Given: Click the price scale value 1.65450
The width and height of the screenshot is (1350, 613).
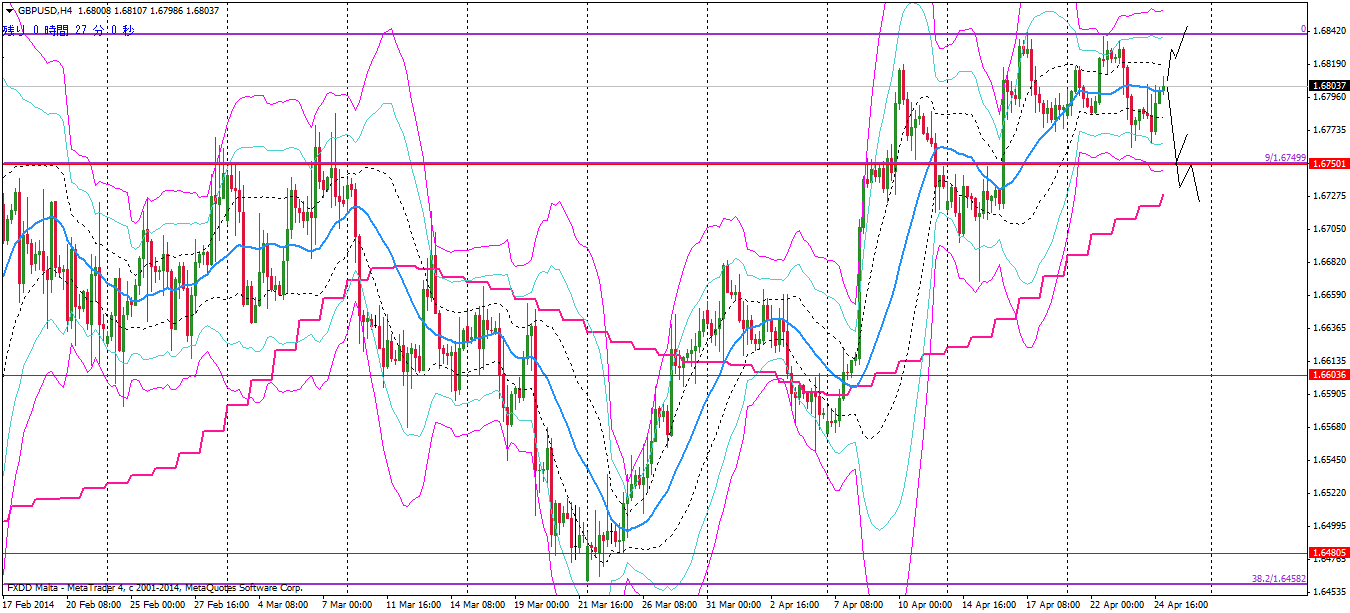Looking at the screenshot, I should 1329,460.
